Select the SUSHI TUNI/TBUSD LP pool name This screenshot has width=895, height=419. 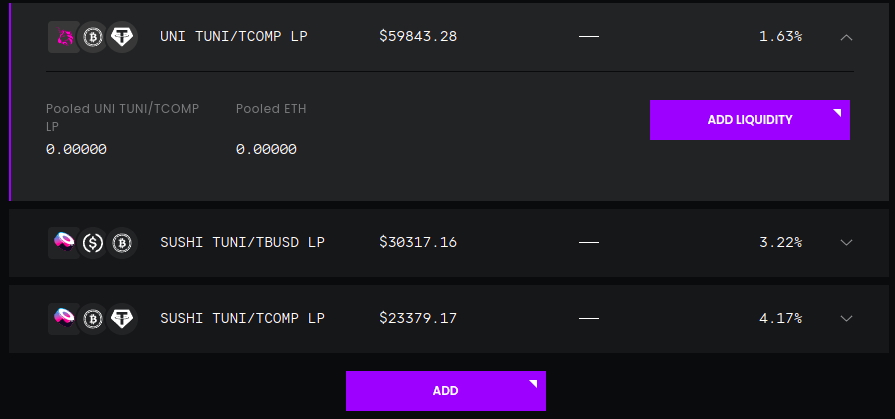tap(243, 242)
